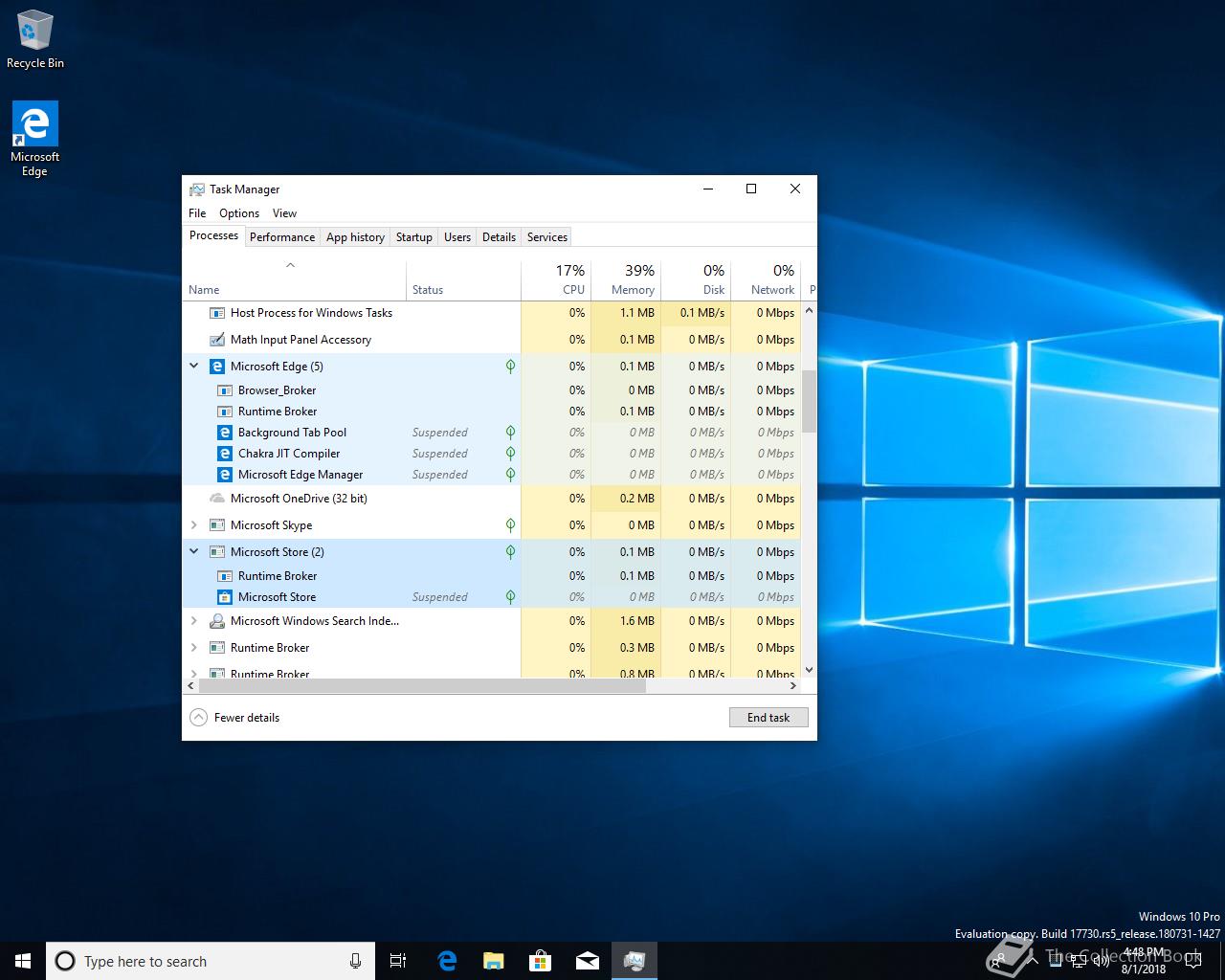
Task: Click the Math Input Panel Accessory icon
Action: coord(217,340)
